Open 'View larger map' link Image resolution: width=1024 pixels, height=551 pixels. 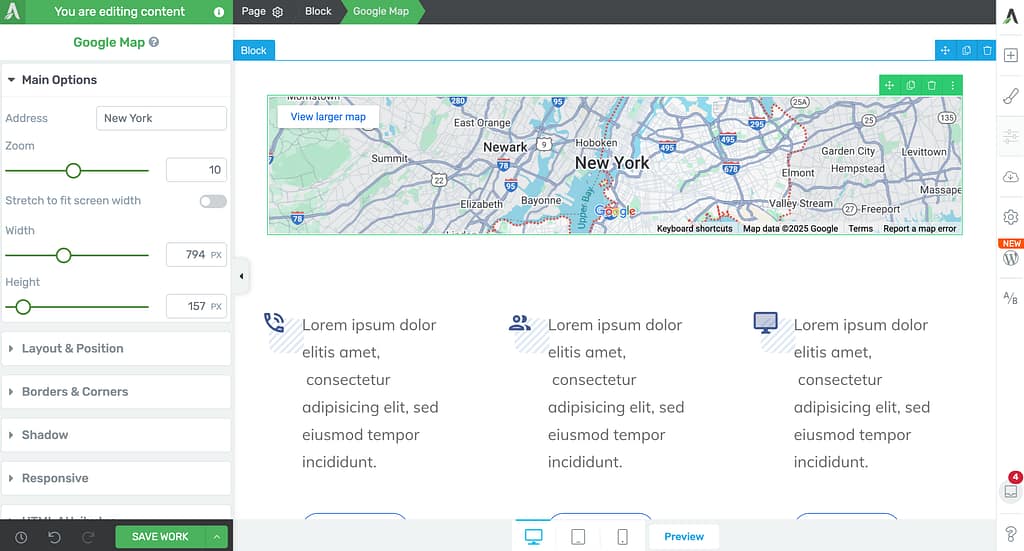click(328, 116)
